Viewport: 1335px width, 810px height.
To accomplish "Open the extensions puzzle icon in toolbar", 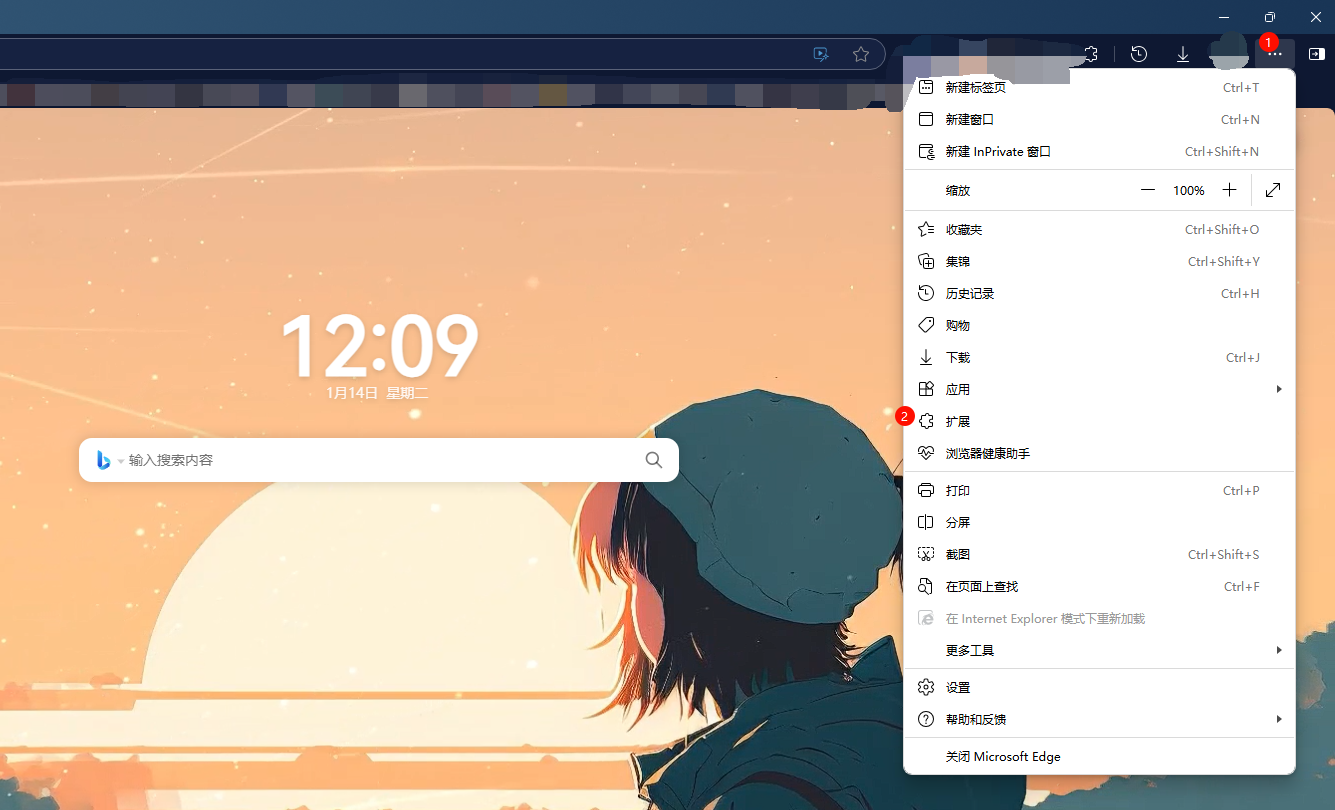I will [1091, 54].
